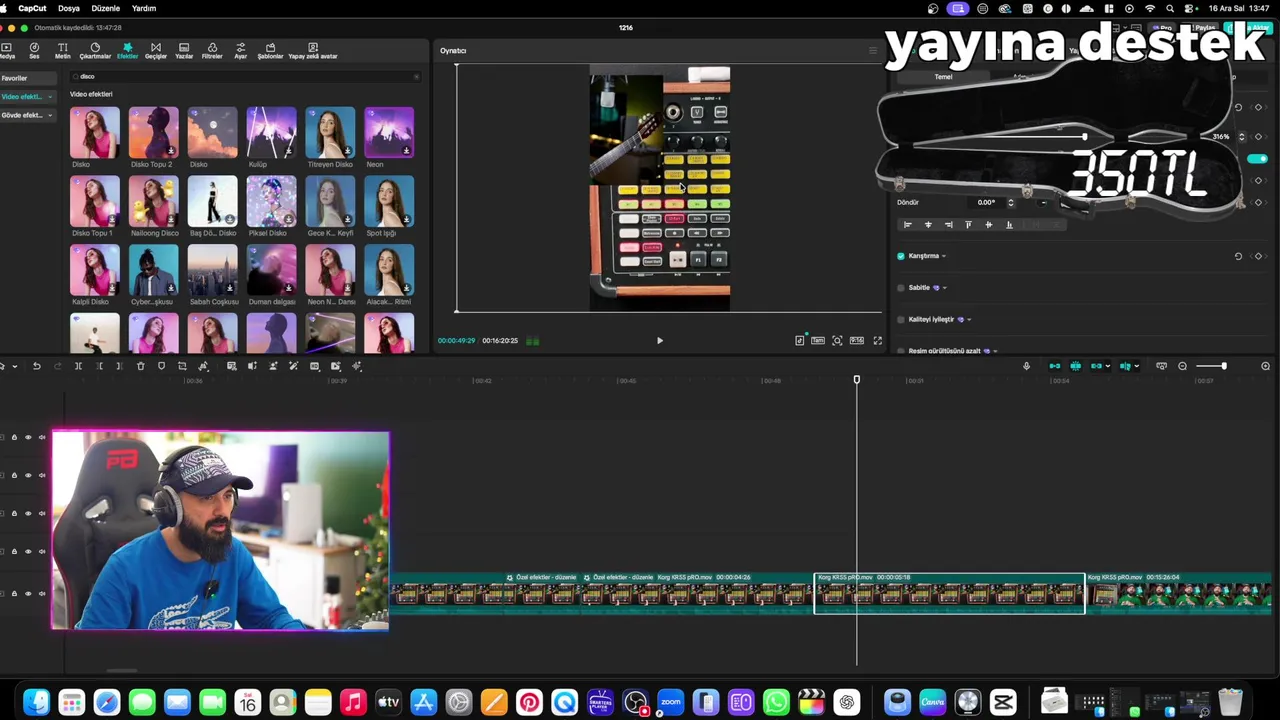Screen dimensions: 1280x720
Task: Open the Dosya menu
Action: pyautogui.click(x=69, y=8)
